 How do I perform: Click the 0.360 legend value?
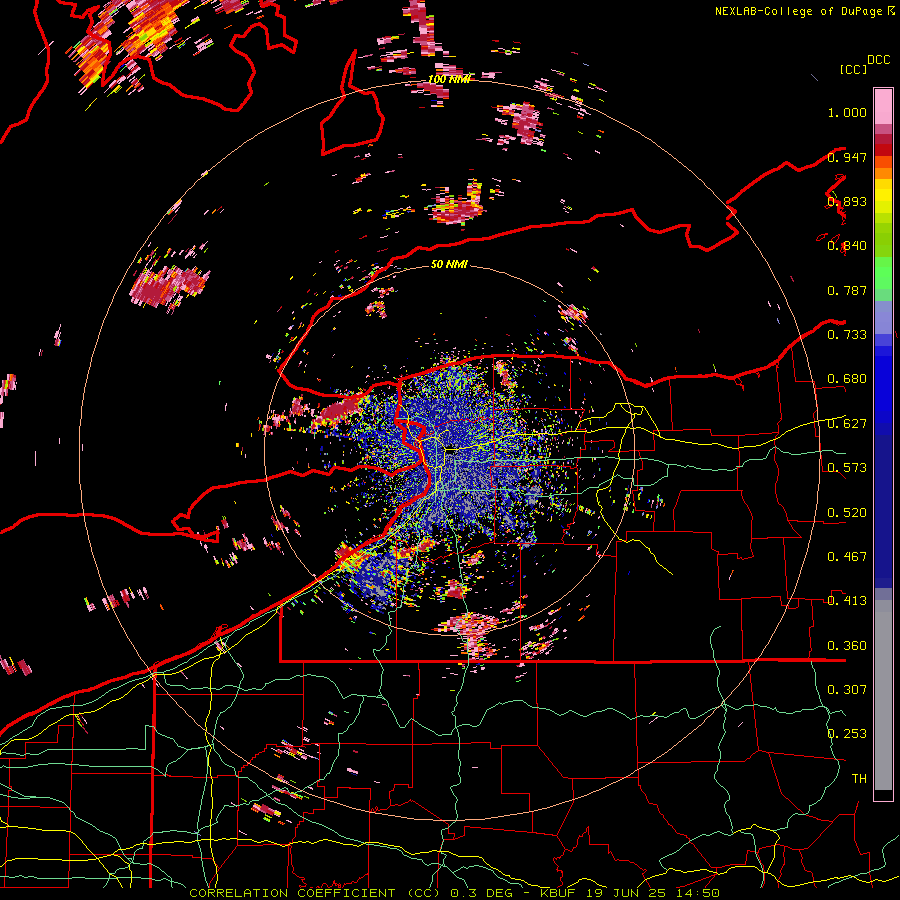point(847,646)
